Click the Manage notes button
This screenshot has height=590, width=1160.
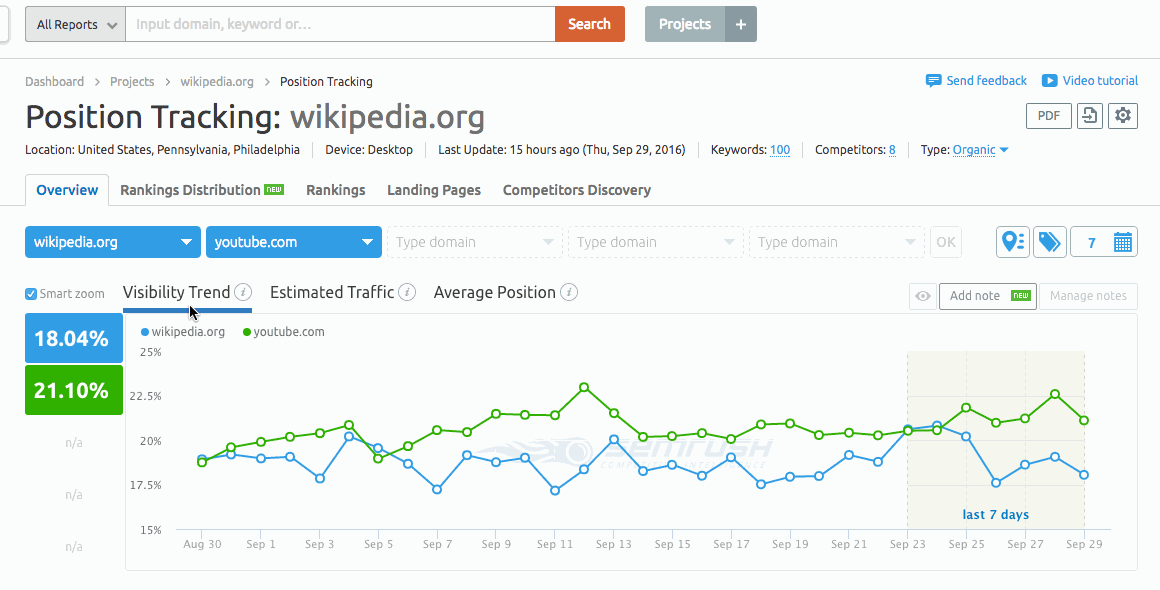click(x=1088, y=296)
